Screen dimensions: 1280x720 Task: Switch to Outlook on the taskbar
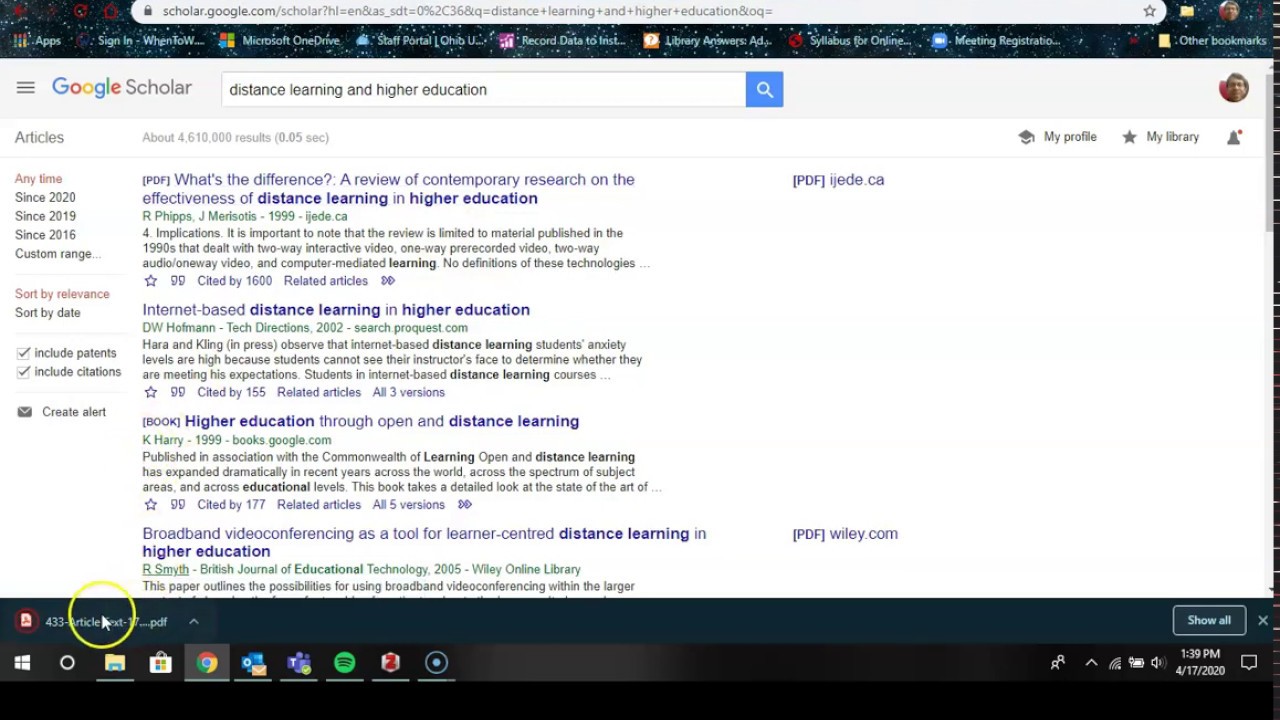pos(253,662)
